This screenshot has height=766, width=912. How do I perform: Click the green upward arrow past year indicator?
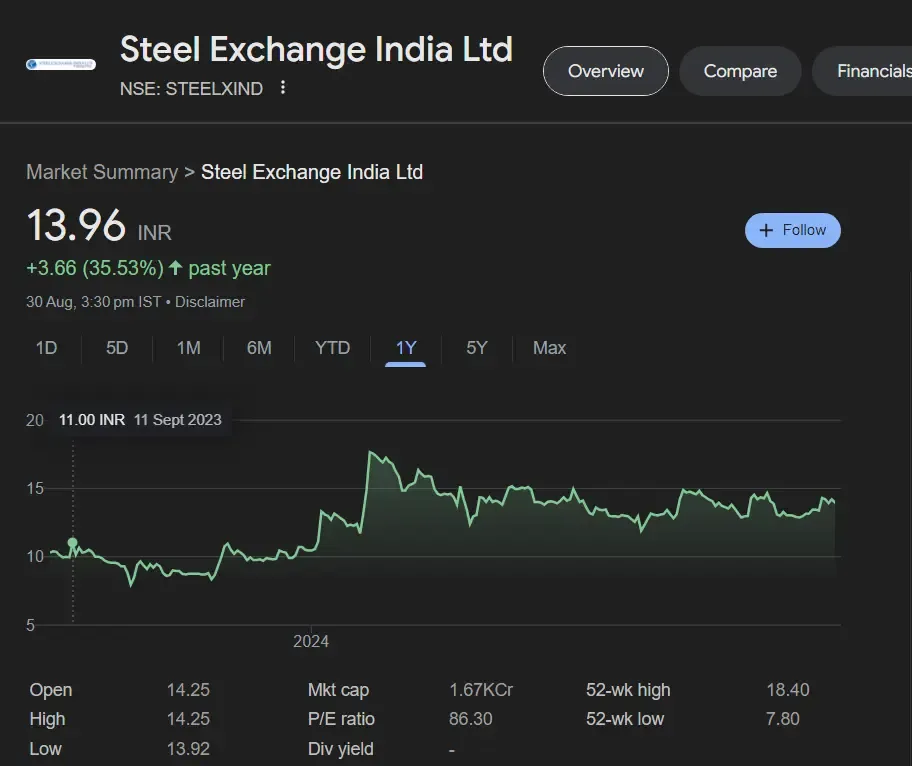click(x=176, y=268)
